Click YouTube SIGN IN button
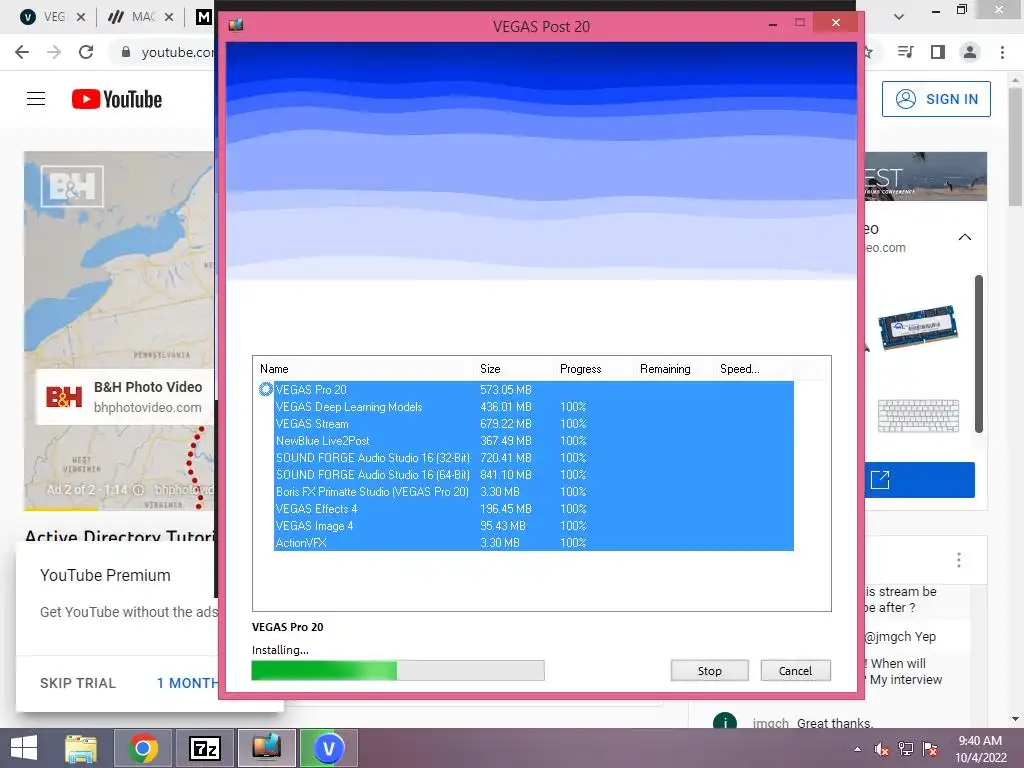The width and height of the screenshot is (1024, 768). pyautogui.click(x=936, y=99)
